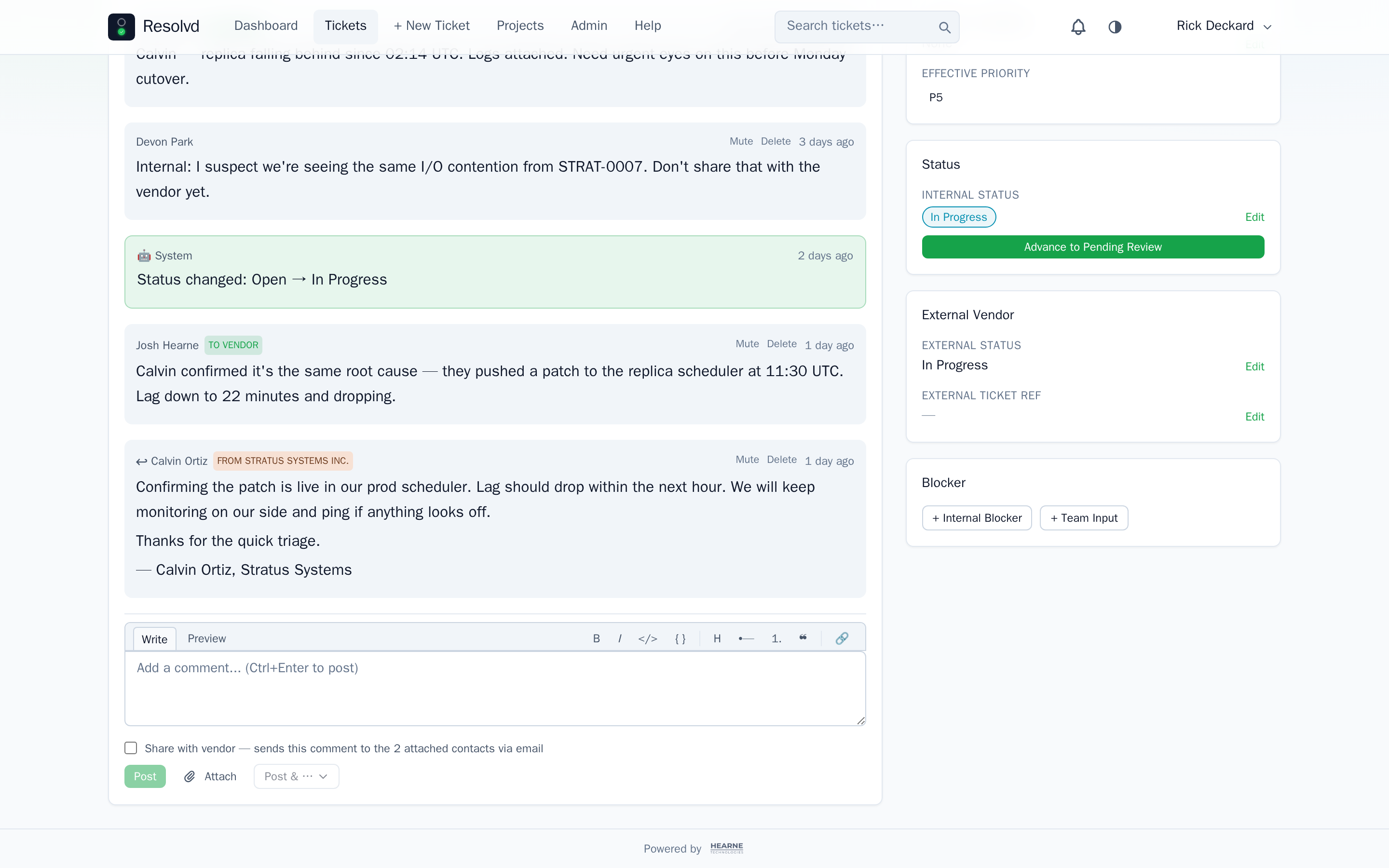The height and width of the screenshot is (868, 1389).
Task: Open the Help nav item
Action: pyautogui.click(x=647, y=26)
